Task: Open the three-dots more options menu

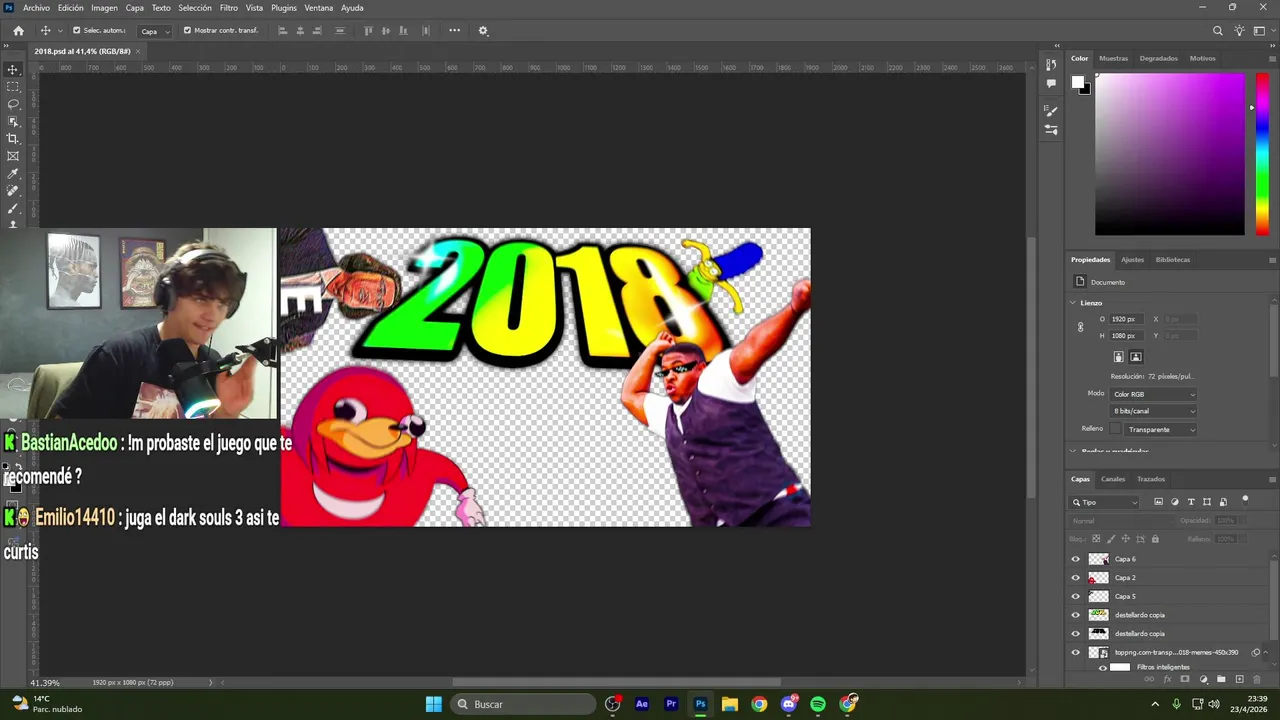Action: (x=454, y=31)
